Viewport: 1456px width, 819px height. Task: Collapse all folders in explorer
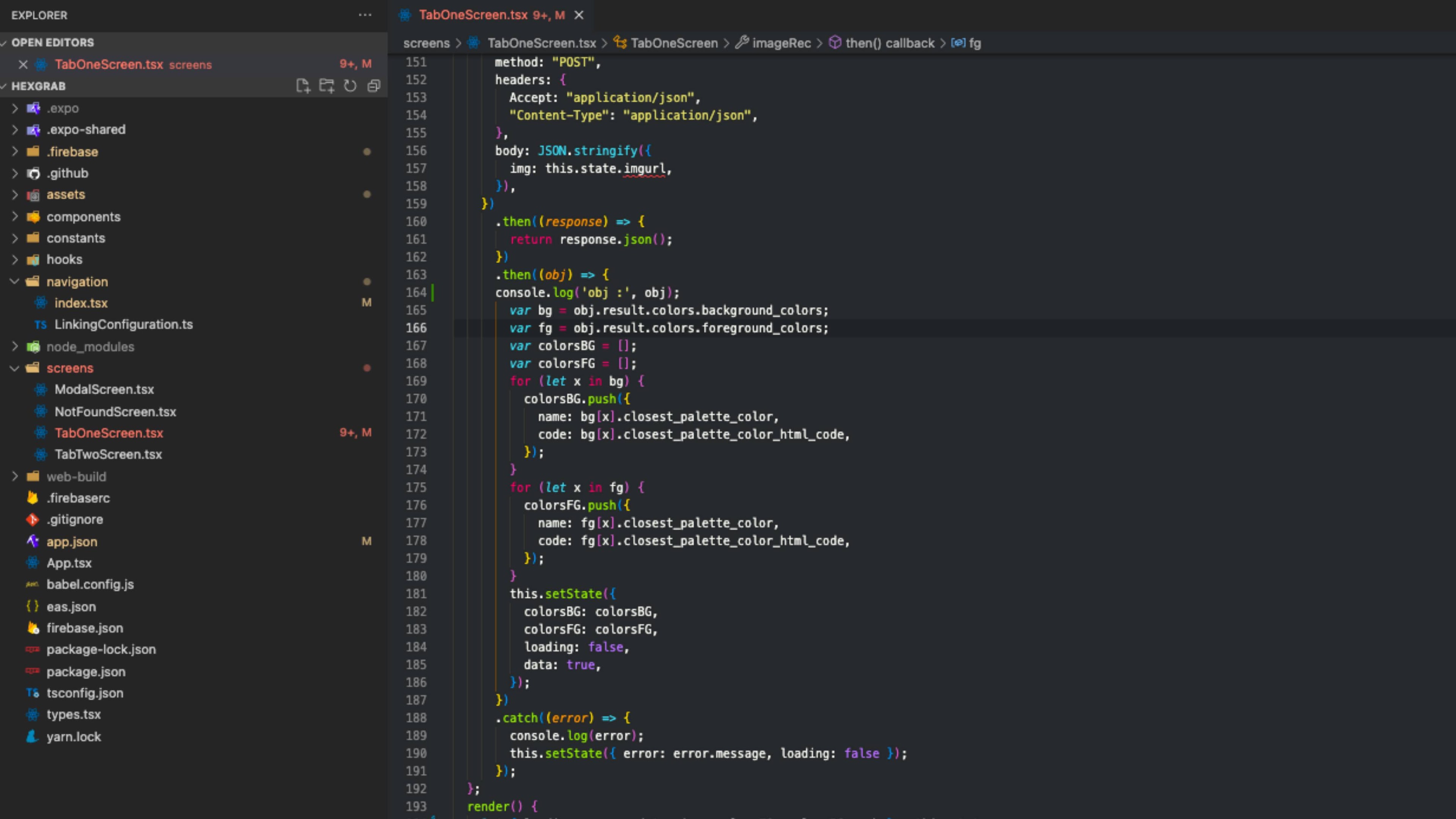pos(373,86)
